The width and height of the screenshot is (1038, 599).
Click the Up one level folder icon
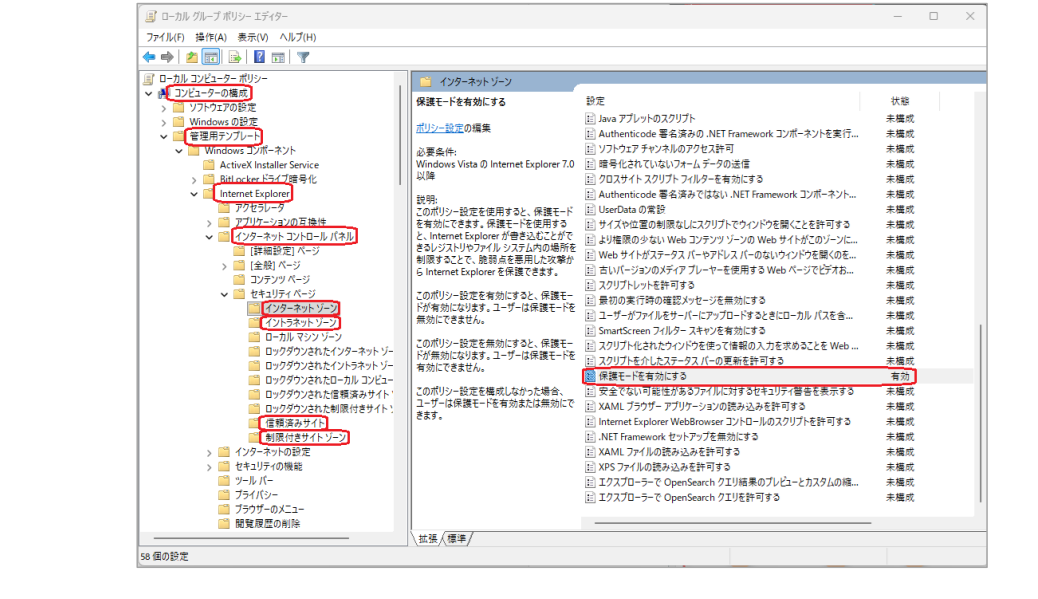191,56
